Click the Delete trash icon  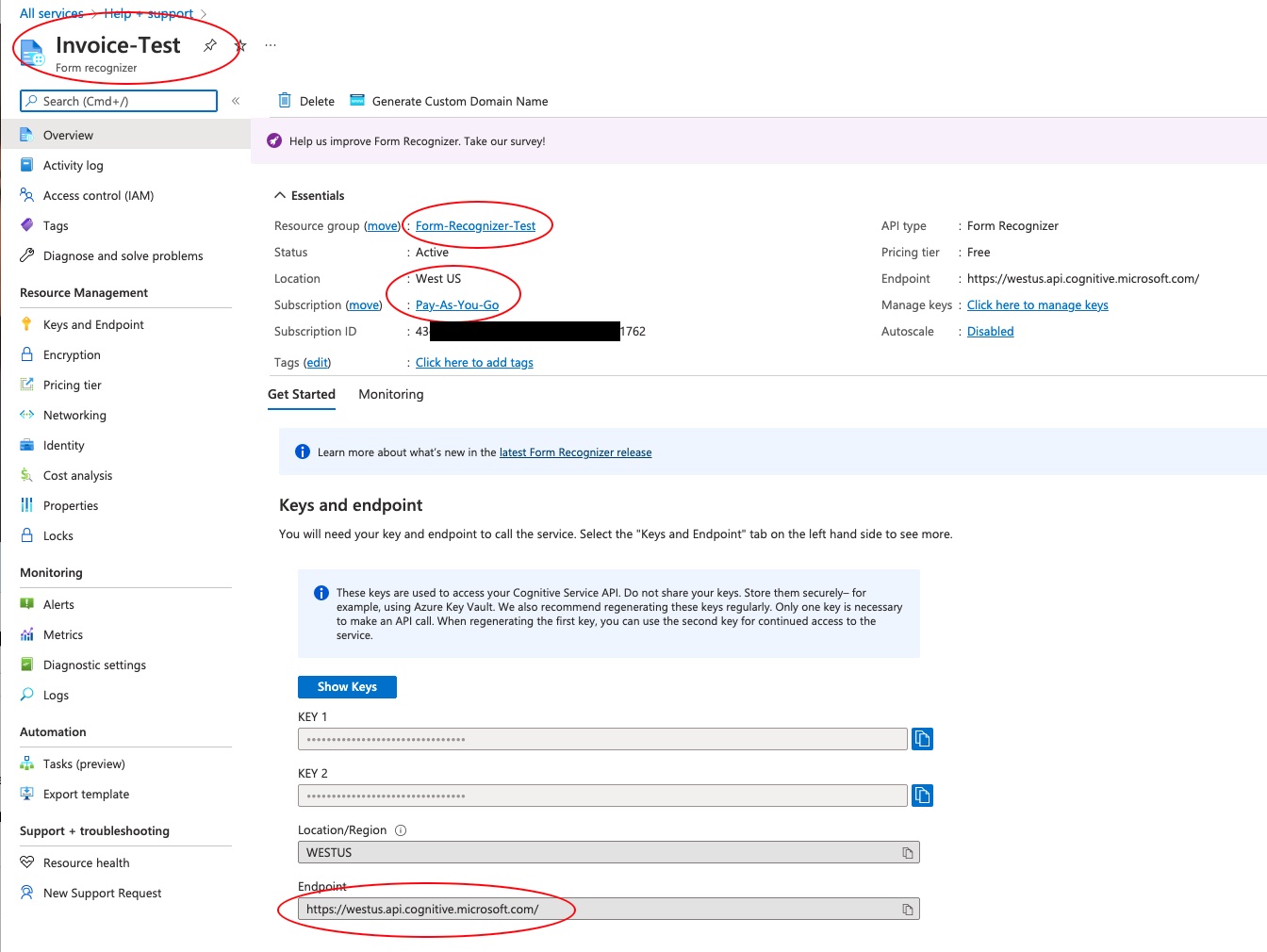point(284,101)
